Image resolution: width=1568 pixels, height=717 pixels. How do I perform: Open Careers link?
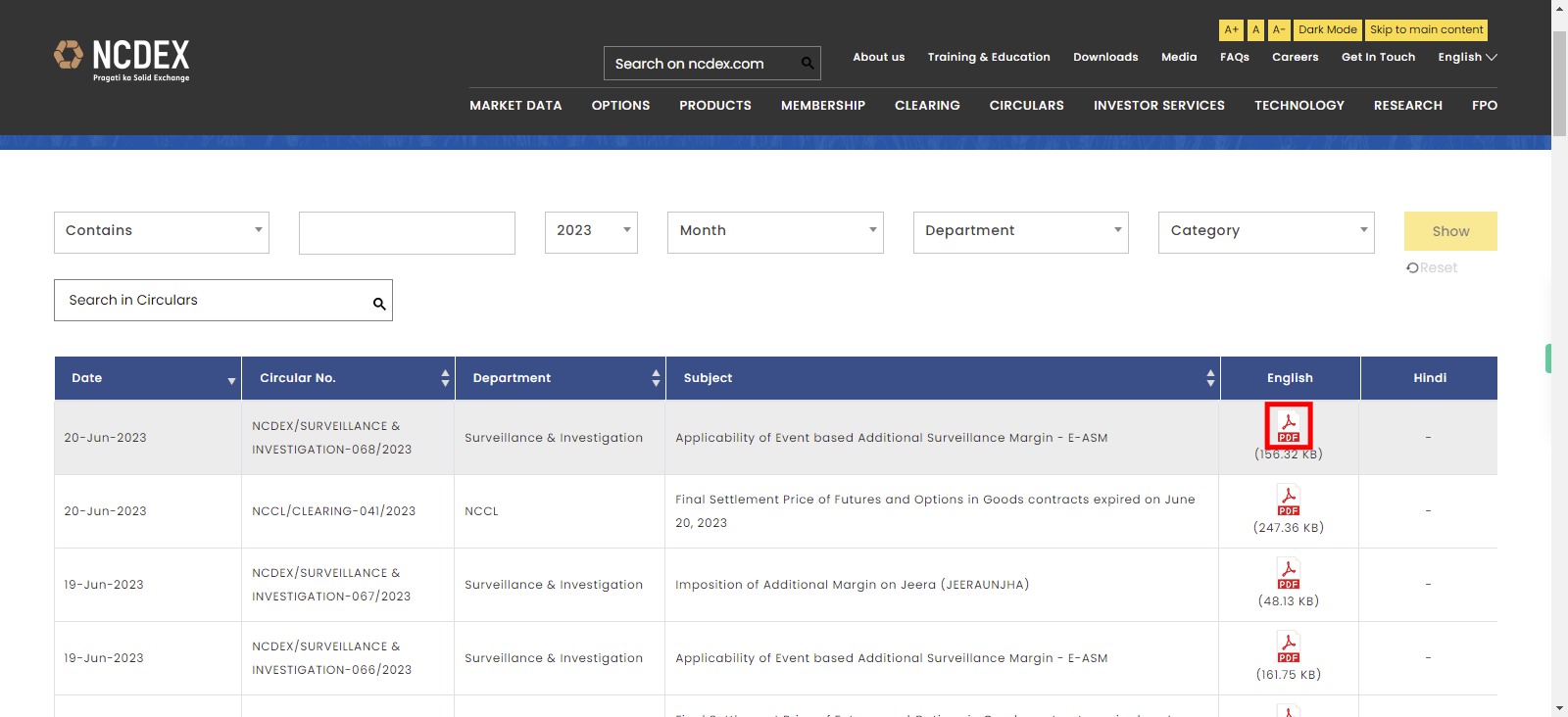1296,57
